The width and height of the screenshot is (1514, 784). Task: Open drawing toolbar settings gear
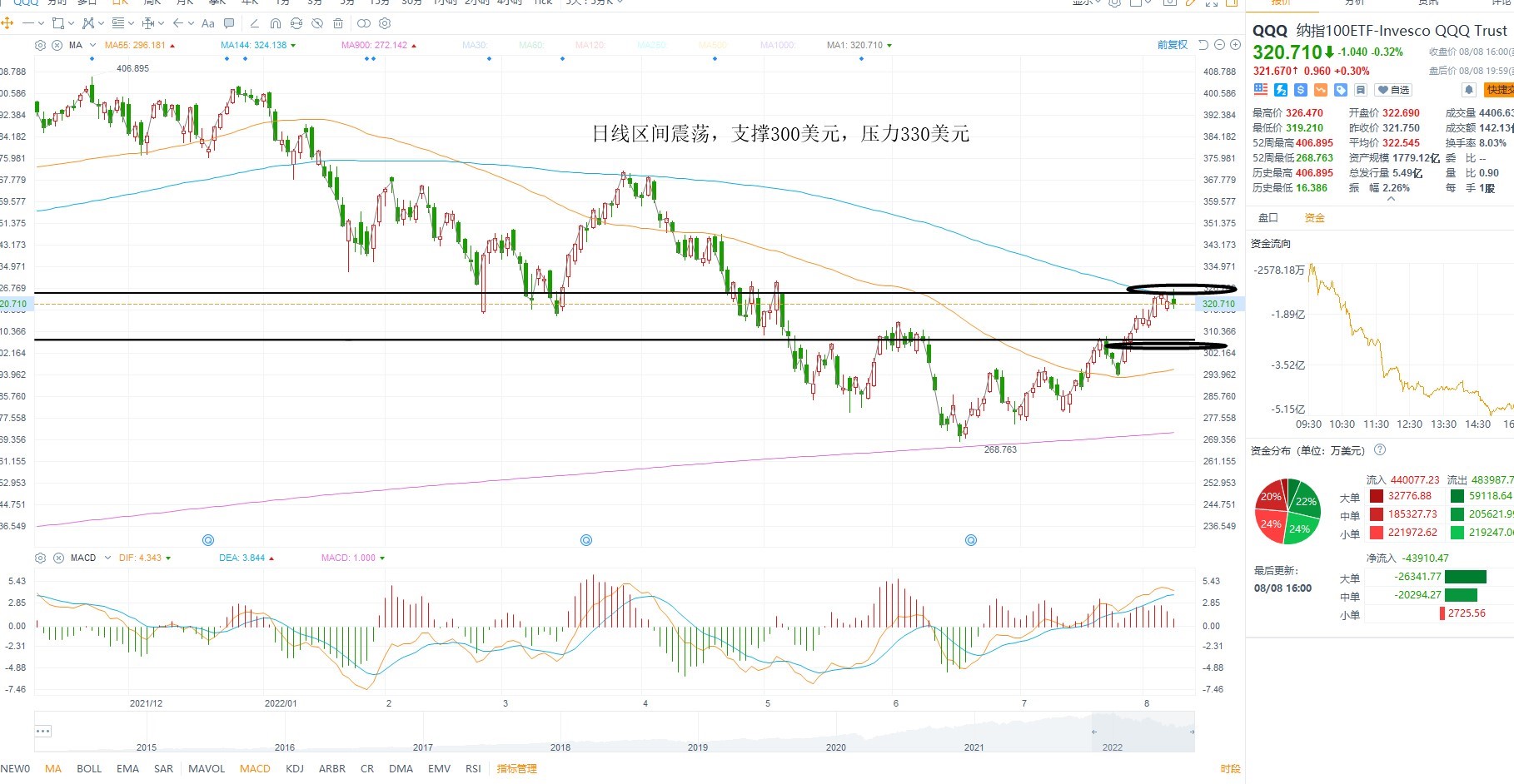(385, 23)
